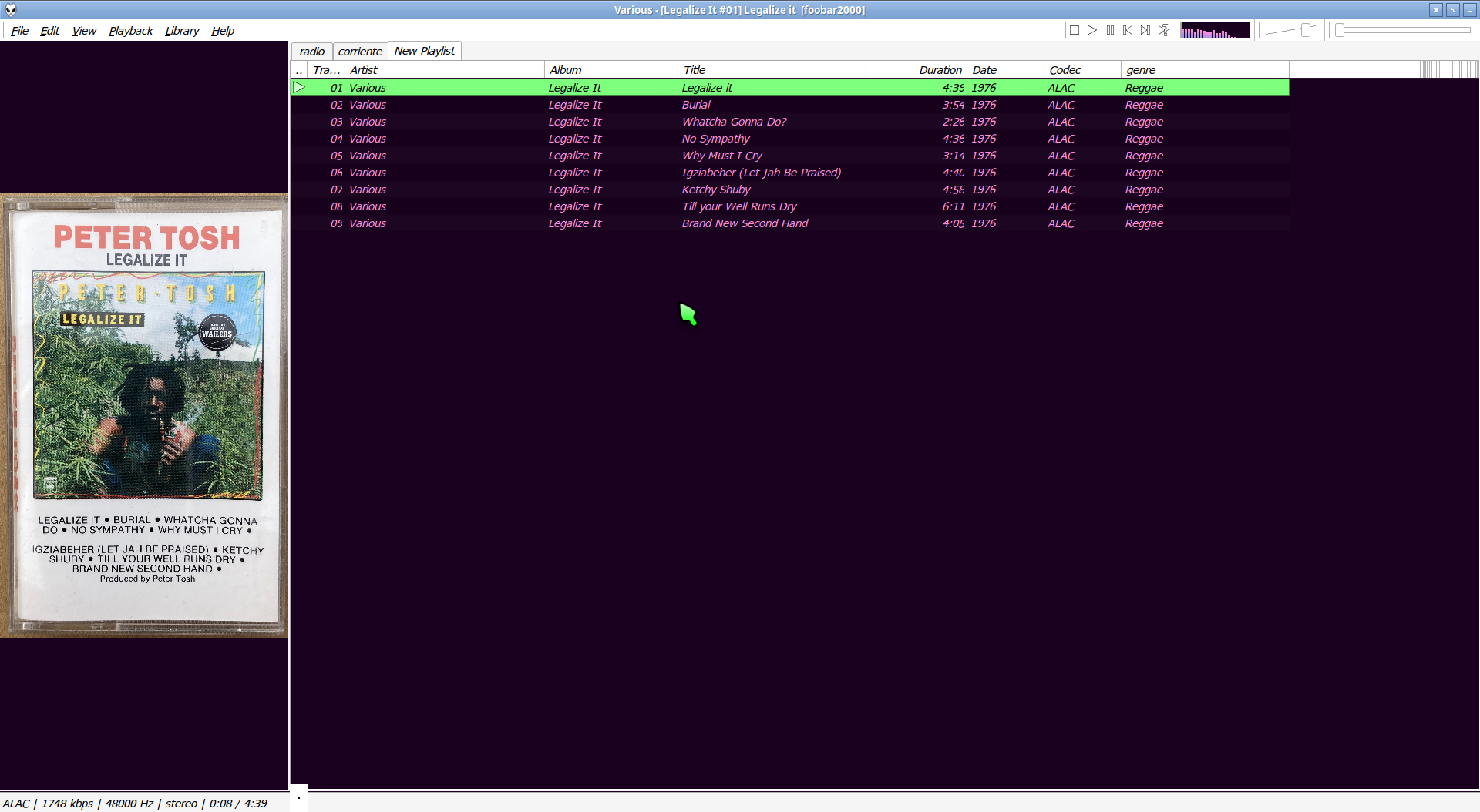Click the Legalize It album on track 07
This screenshot has width=1480, height=812.
(575, 190)
